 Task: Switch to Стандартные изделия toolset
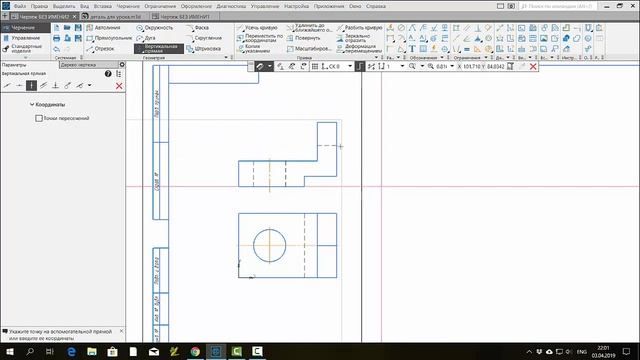click(25, 49)
